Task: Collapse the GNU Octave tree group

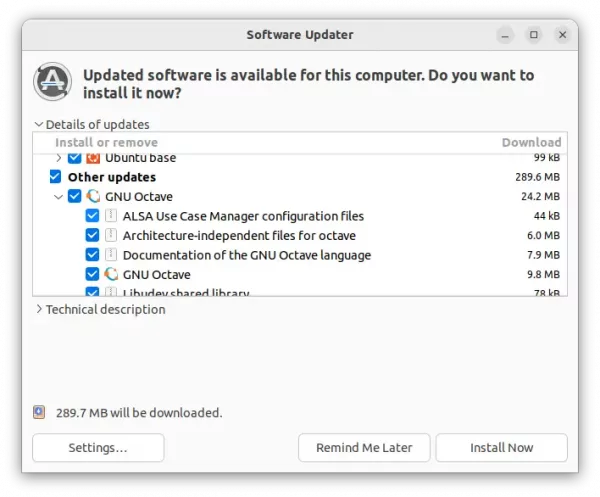Action: [x=59, y=197]
